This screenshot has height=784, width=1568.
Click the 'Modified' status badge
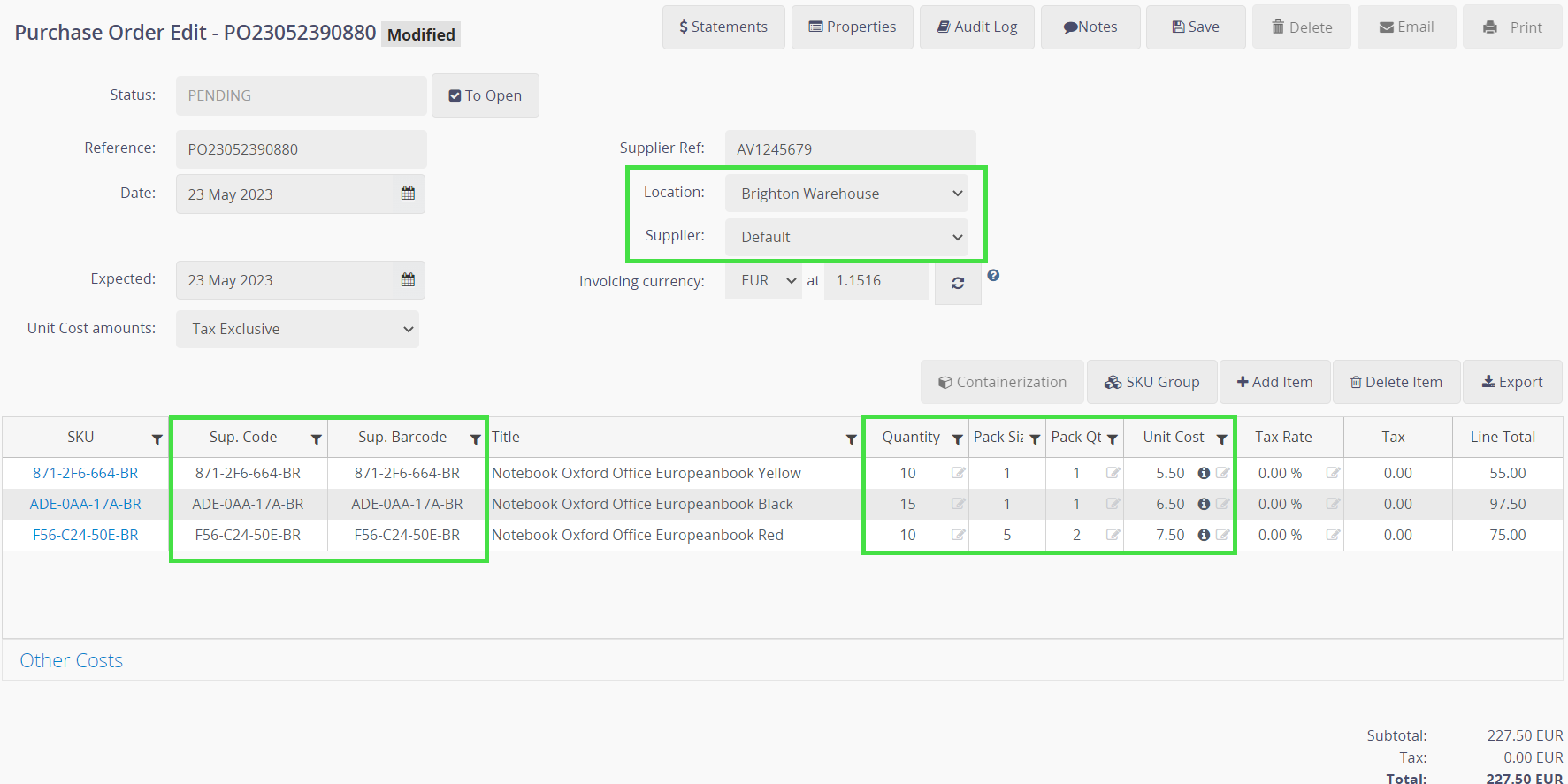421,34
